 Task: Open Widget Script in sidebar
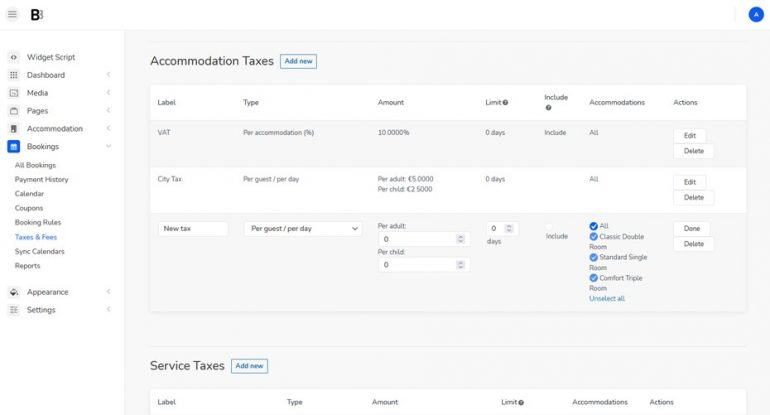click(51, 57)
